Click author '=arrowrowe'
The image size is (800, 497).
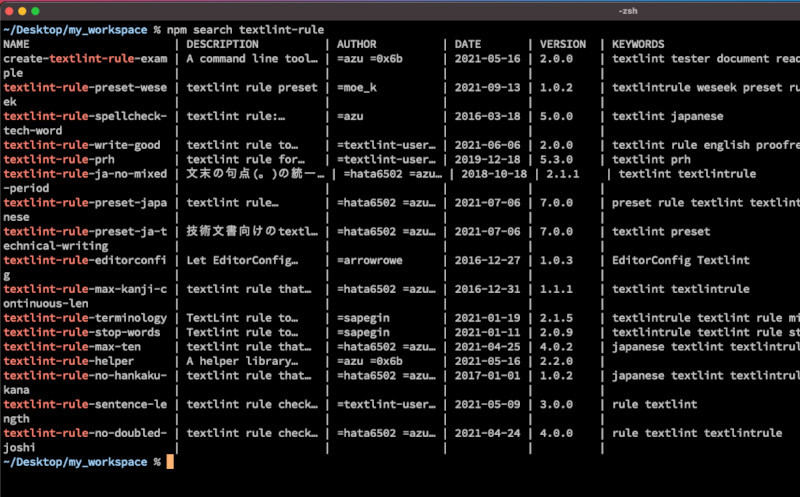click(369, 260)
